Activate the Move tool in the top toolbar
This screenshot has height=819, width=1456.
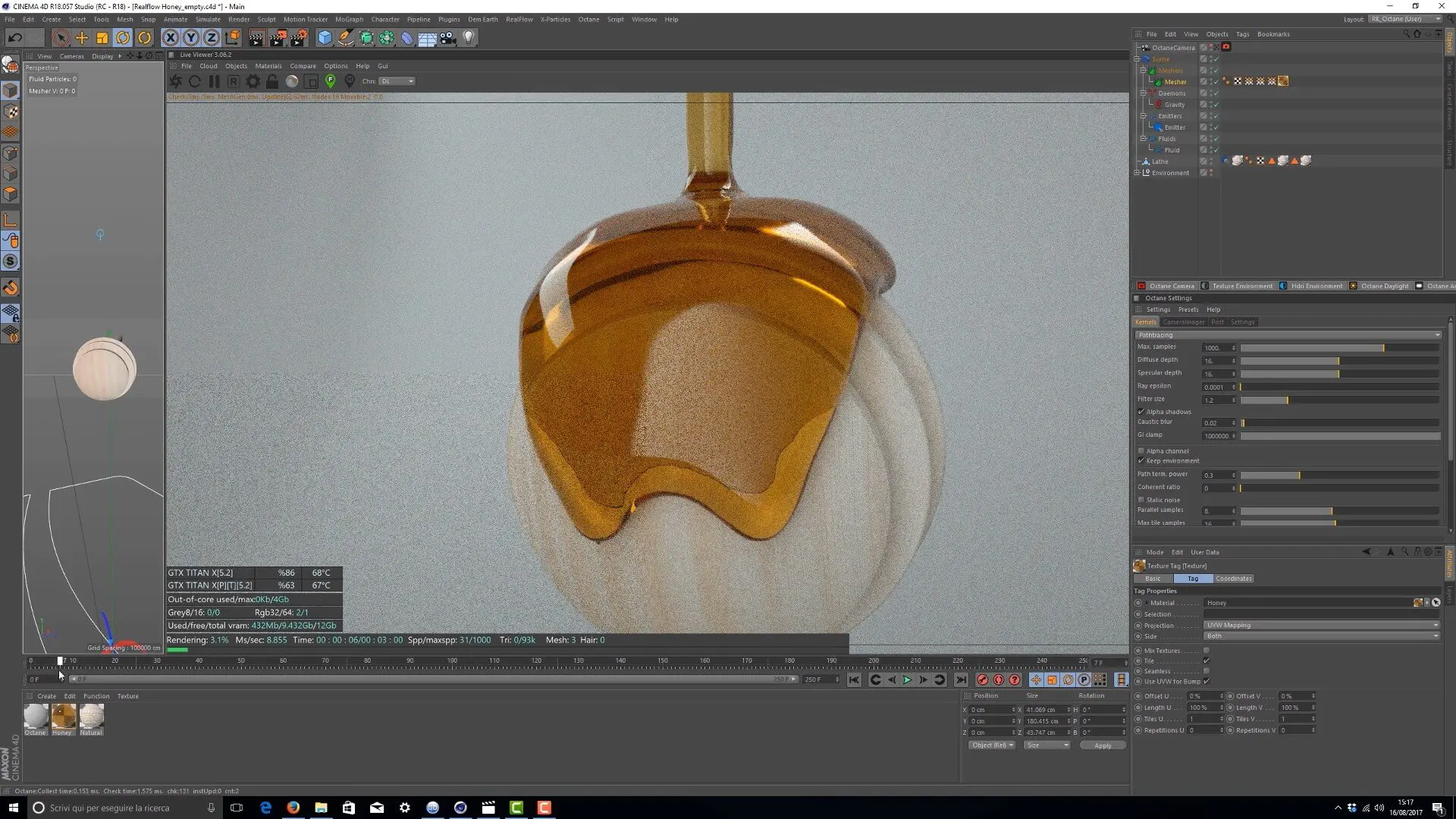click(82, 37)
